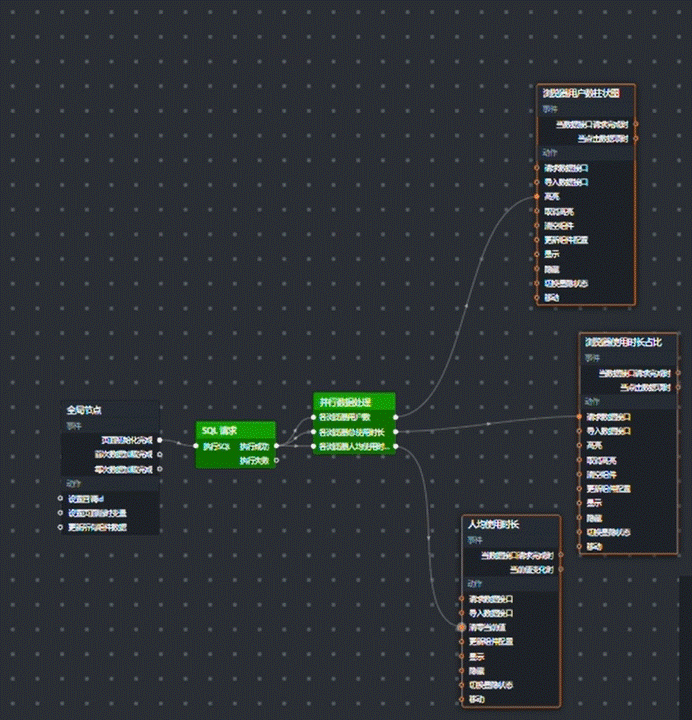The height and width of the screenshot is (720, 692).
Task: Click the 执行SQL label on SQL 请求 node
Action: (x=216, y=446)
